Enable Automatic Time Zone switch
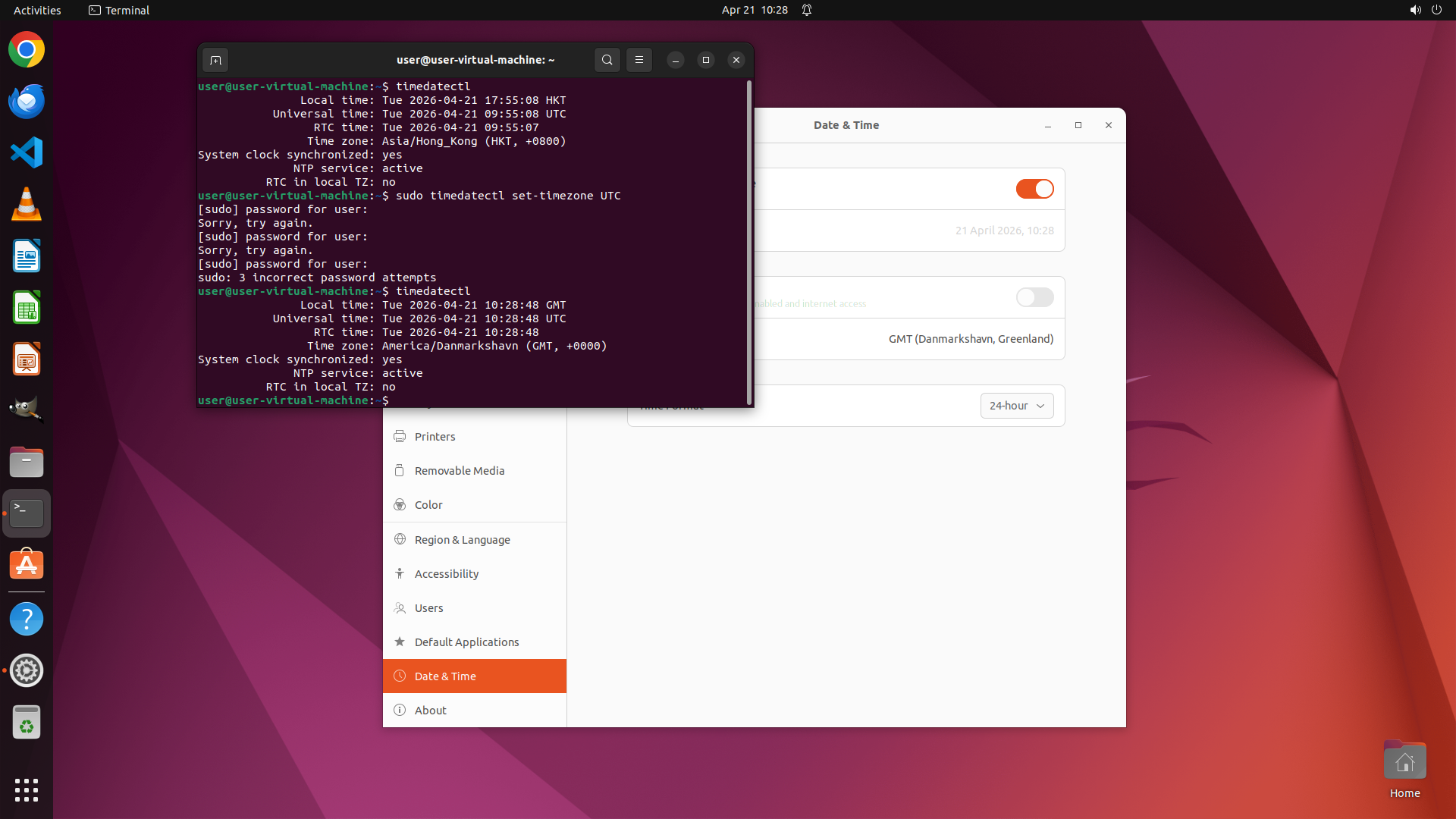Viewport: 1456px width, 819px height. tap(1034, 297)
